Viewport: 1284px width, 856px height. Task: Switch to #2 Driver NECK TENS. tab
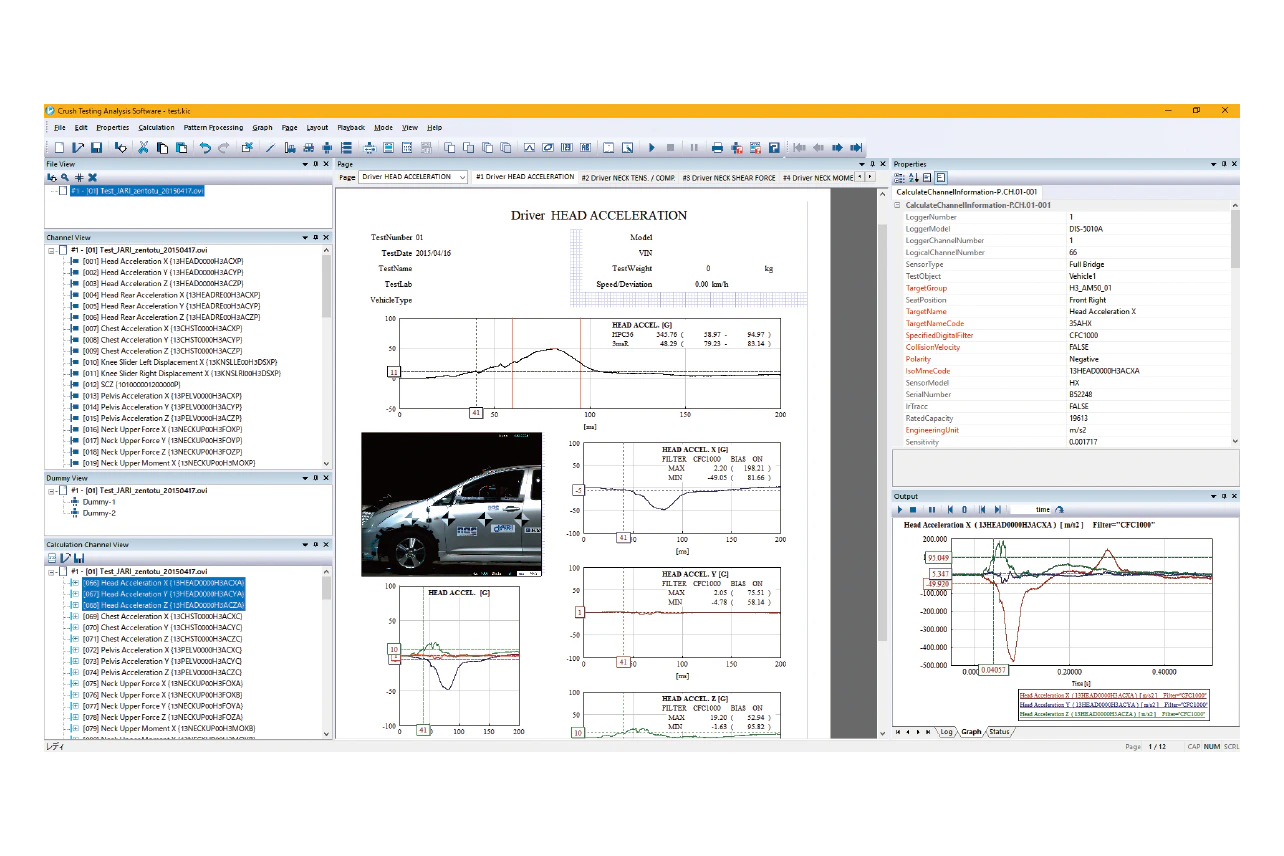click(628, 177)
